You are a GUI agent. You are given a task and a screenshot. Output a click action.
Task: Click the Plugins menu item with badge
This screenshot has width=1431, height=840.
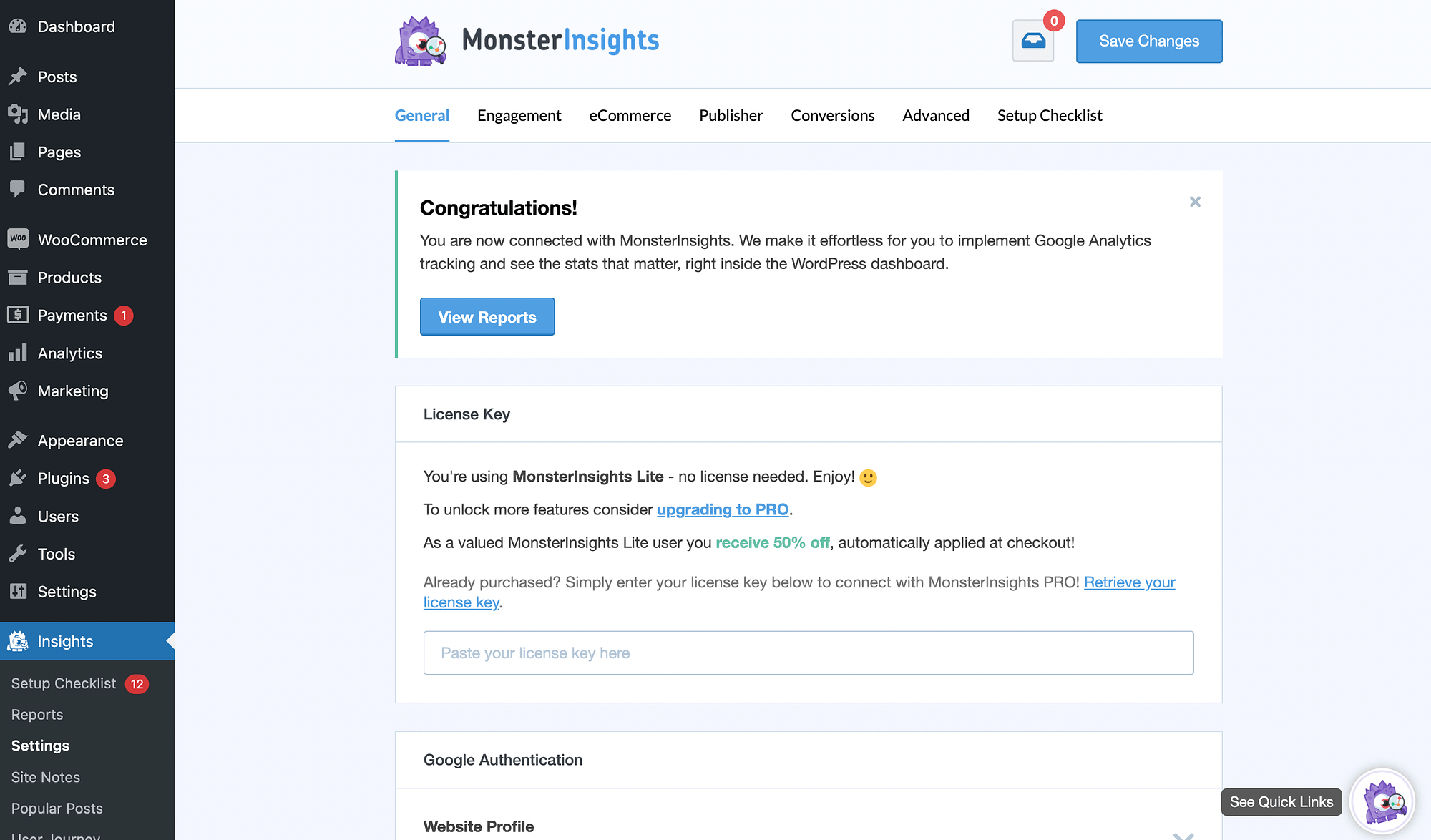[63, 478]
